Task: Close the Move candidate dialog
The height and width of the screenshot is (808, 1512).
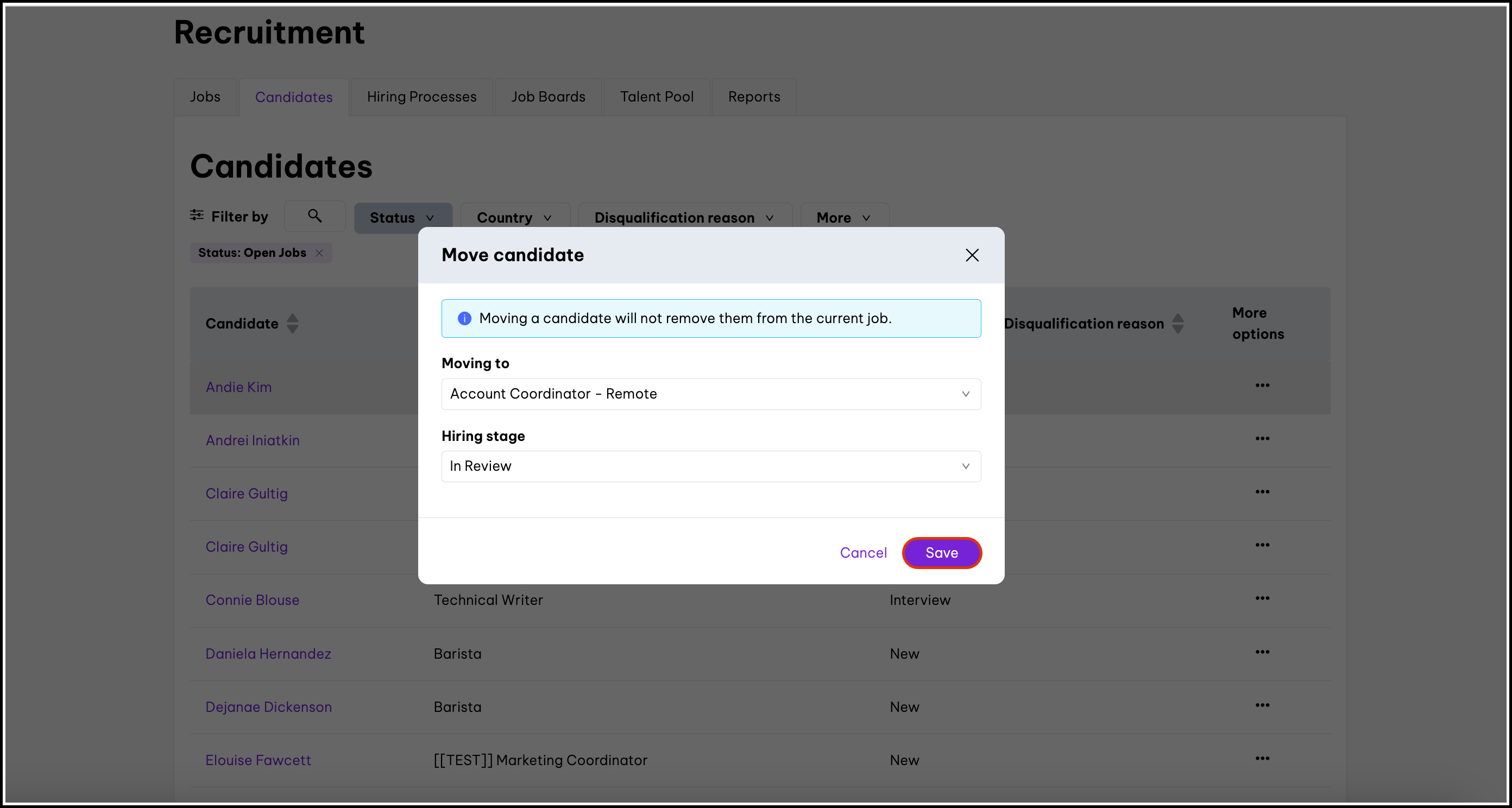Action: [x=972, y=255]
